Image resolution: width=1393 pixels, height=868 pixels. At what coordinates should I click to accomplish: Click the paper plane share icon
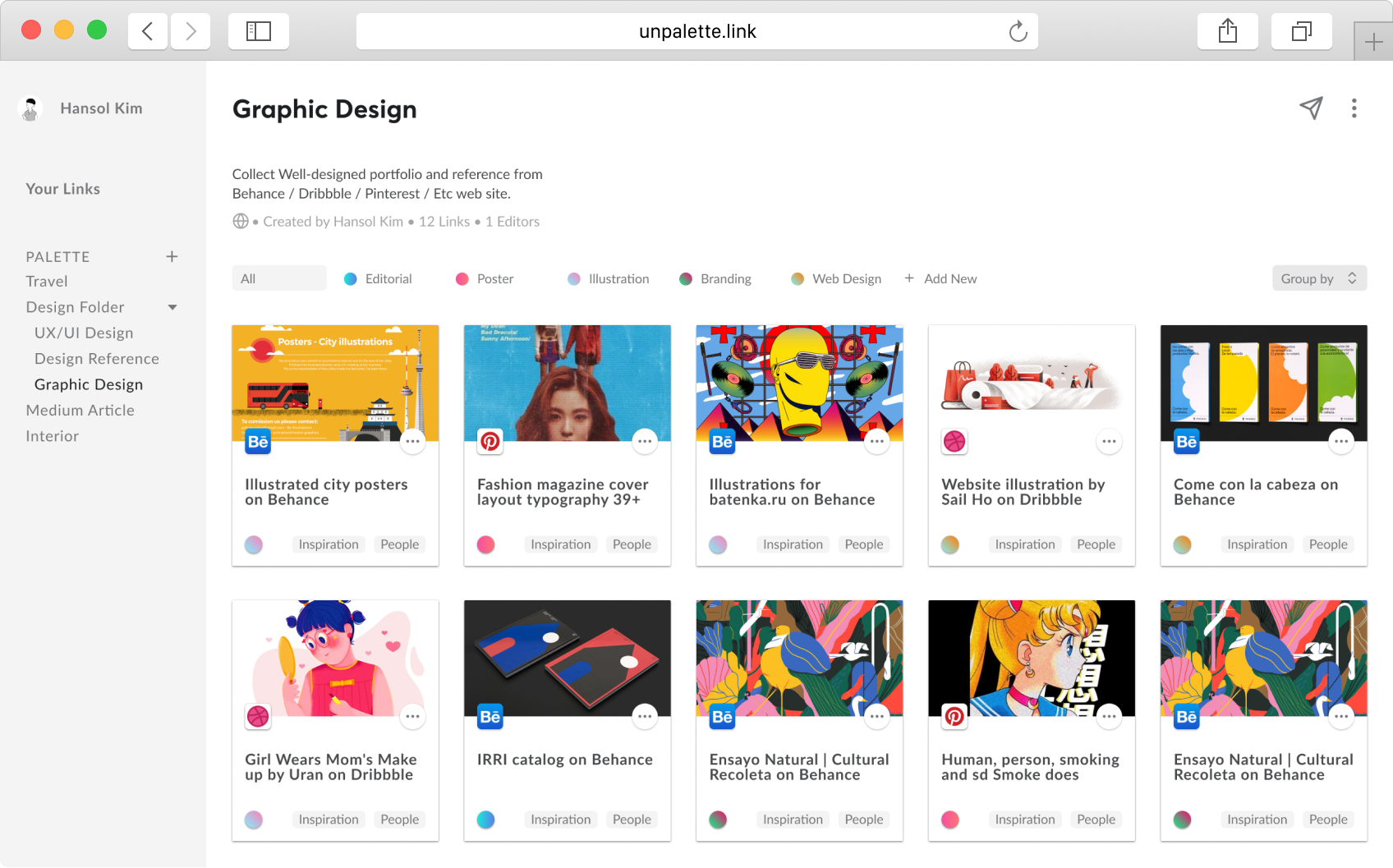point(1311,108)
